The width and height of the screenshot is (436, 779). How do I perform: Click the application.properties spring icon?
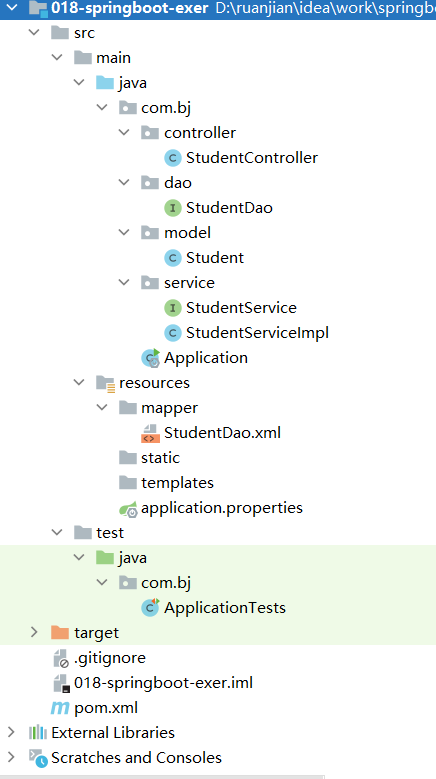[x=128, y=509]
